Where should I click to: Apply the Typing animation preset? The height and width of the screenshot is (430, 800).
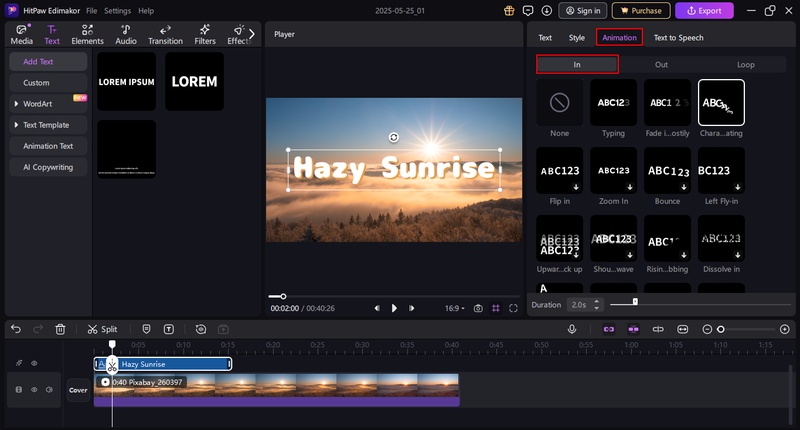tap(613, 103)
